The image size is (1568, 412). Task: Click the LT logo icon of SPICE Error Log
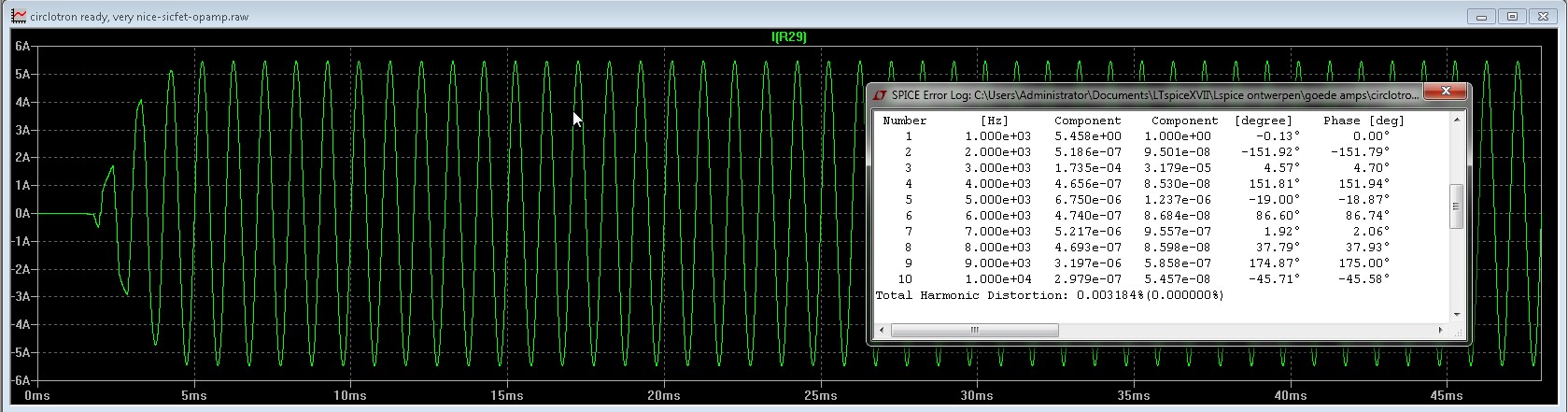[880, 94]
